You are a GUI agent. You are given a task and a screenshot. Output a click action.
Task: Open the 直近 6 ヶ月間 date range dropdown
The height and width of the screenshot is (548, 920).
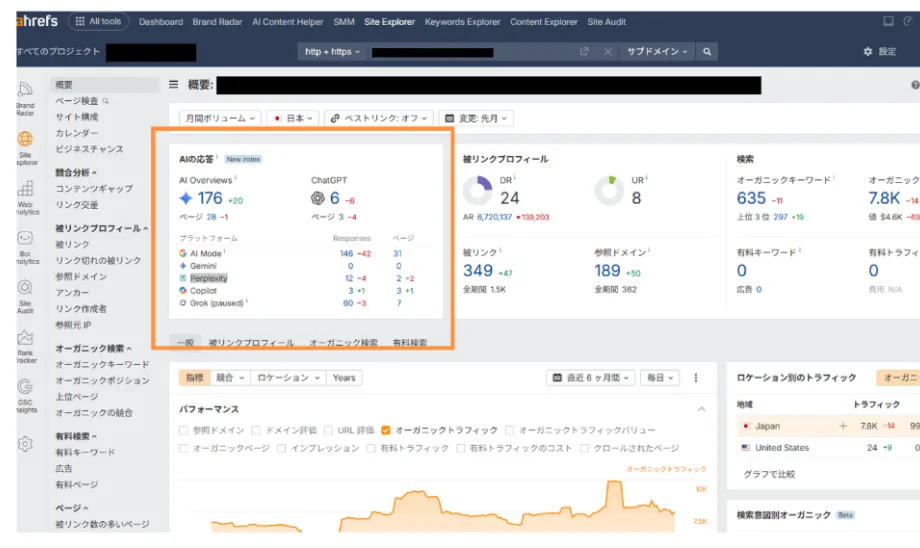591,378
